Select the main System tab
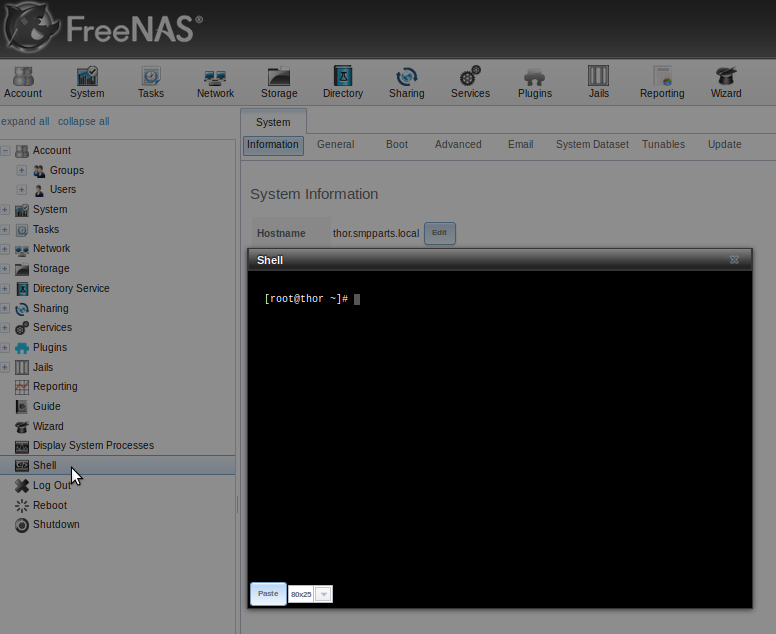 [273, 122]
